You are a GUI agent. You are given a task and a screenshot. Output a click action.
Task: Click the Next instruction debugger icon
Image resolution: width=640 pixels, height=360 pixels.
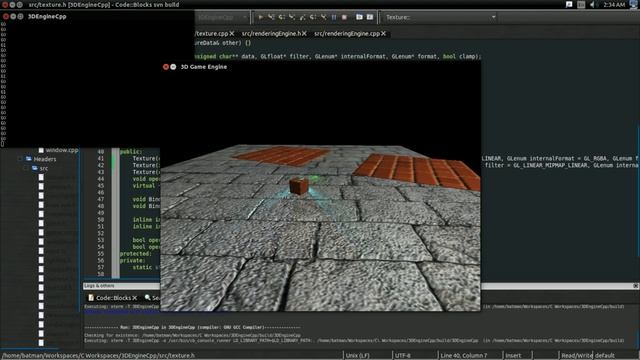coord(313,17)
